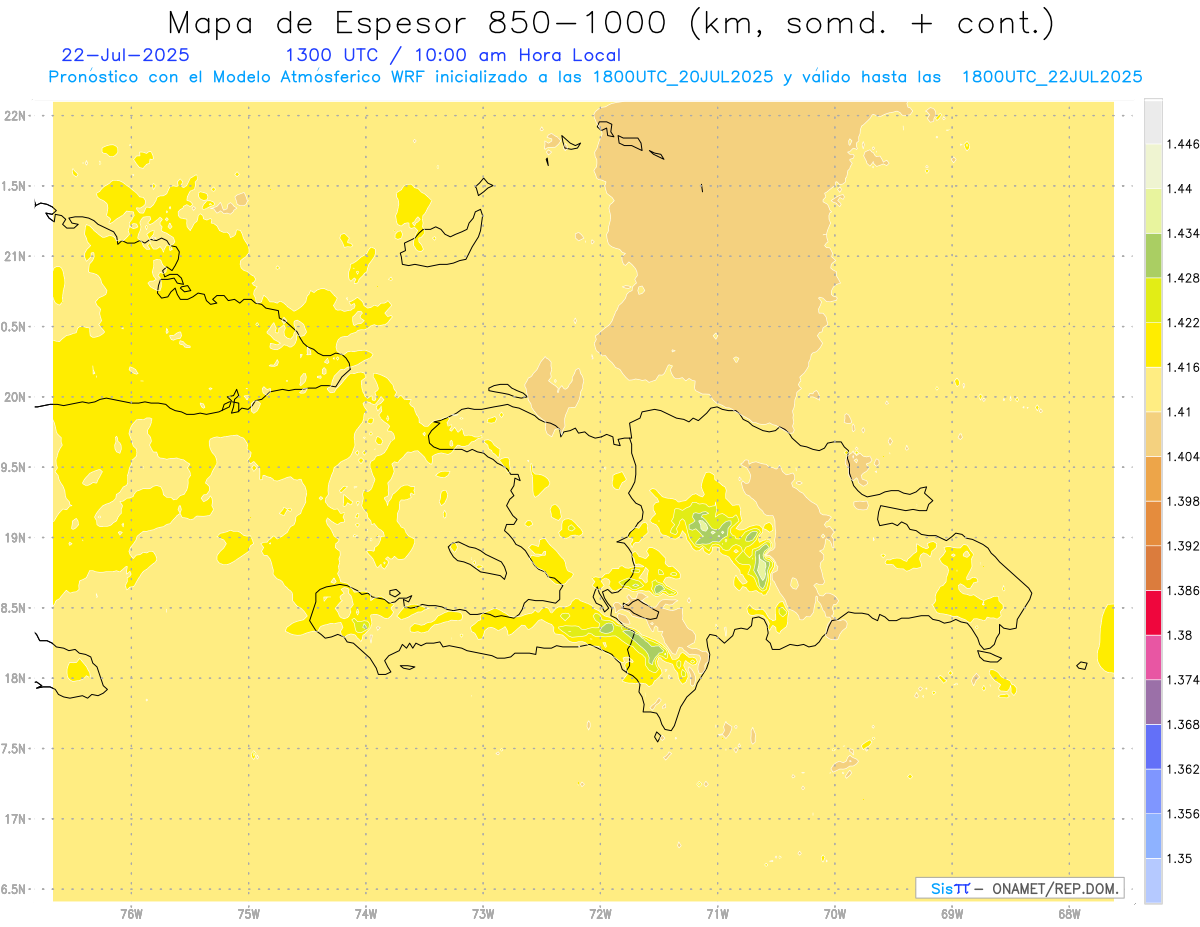Click the 22N latitude axis label
This screenshot has width=1200, height=927.
pos(16,115)
